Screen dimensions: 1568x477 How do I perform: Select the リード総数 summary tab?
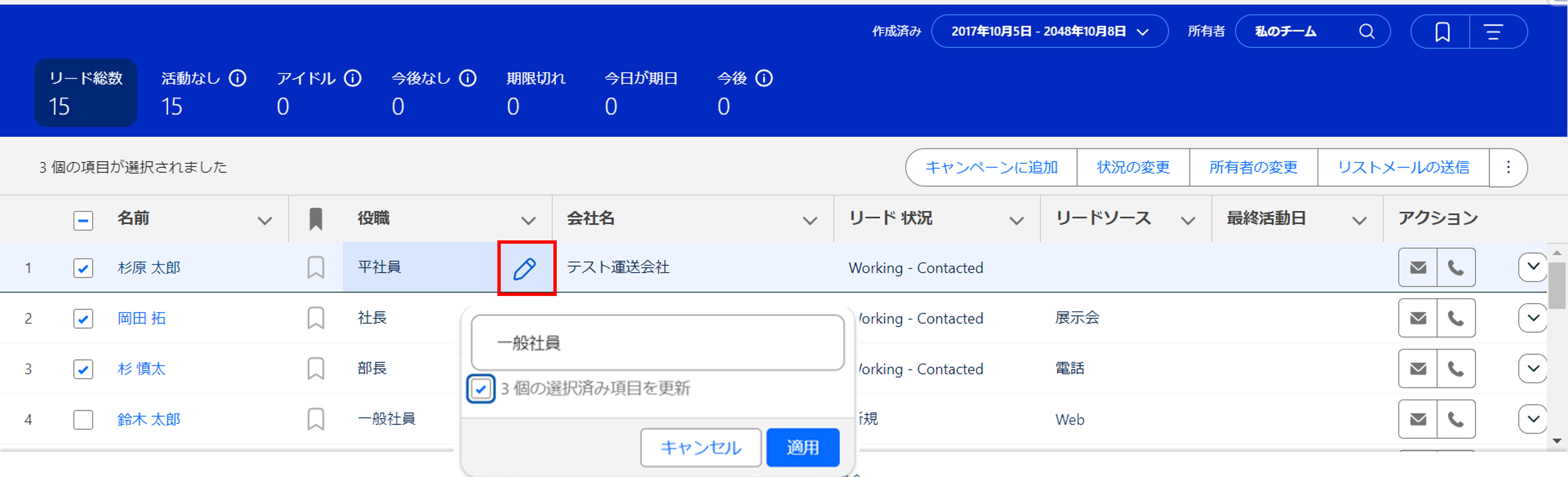(x=86, y=92)
